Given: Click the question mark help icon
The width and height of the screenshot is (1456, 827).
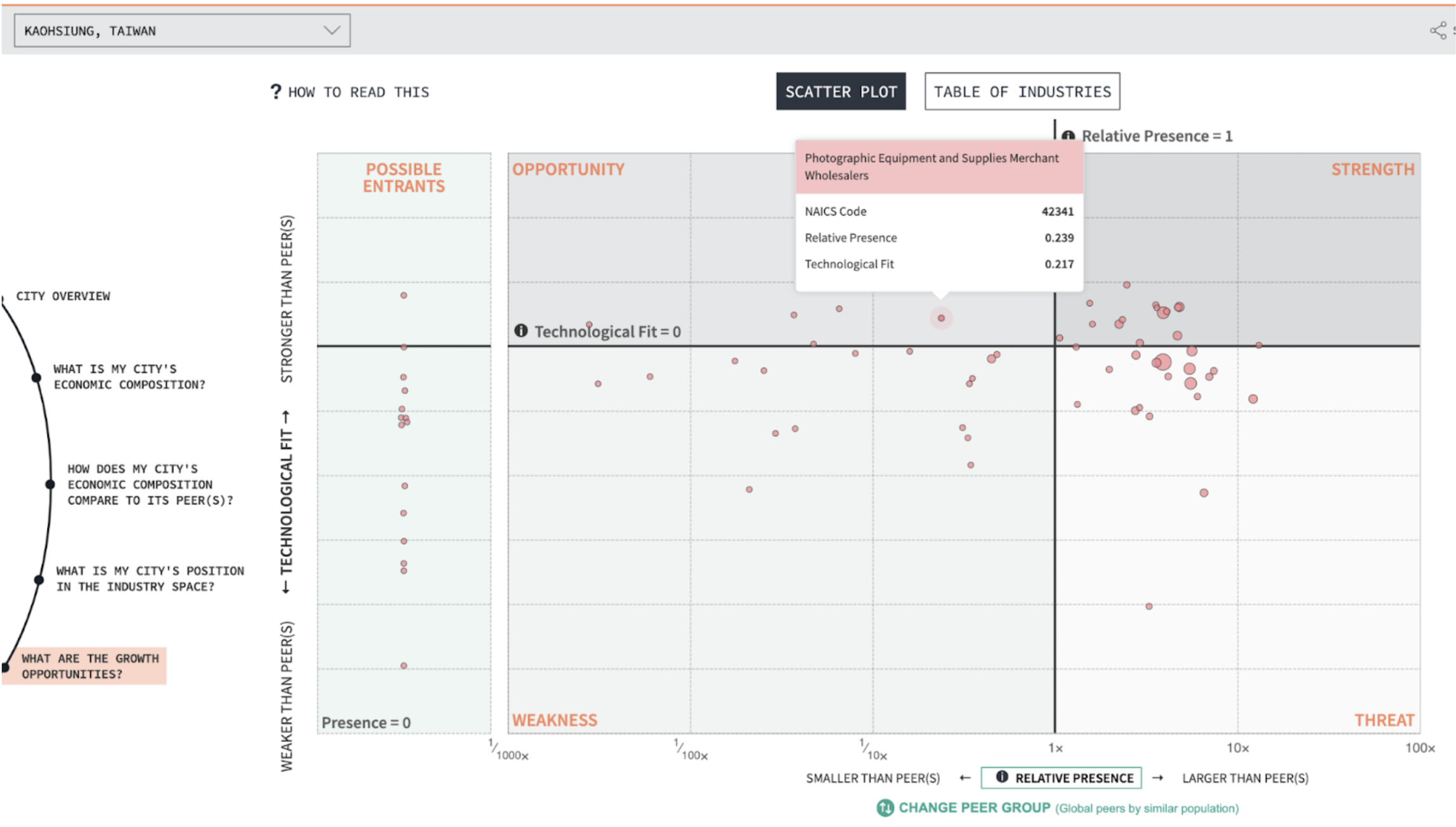Looking at the screenshot, I should click(x=275, y=92).
